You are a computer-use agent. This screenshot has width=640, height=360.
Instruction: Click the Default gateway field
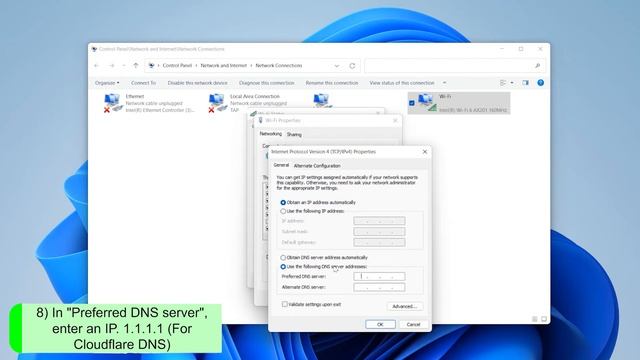(x=379, y=242)
